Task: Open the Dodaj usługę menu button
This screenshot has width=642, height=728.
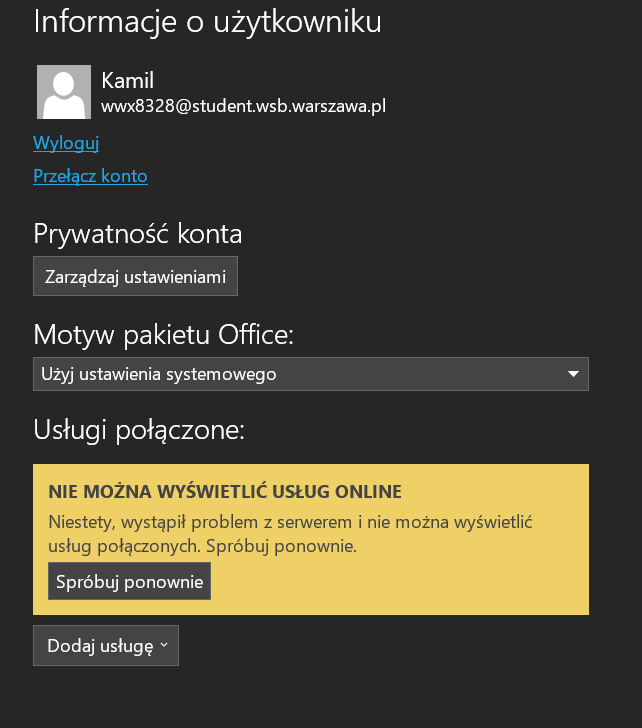Action: coord(106,646)
